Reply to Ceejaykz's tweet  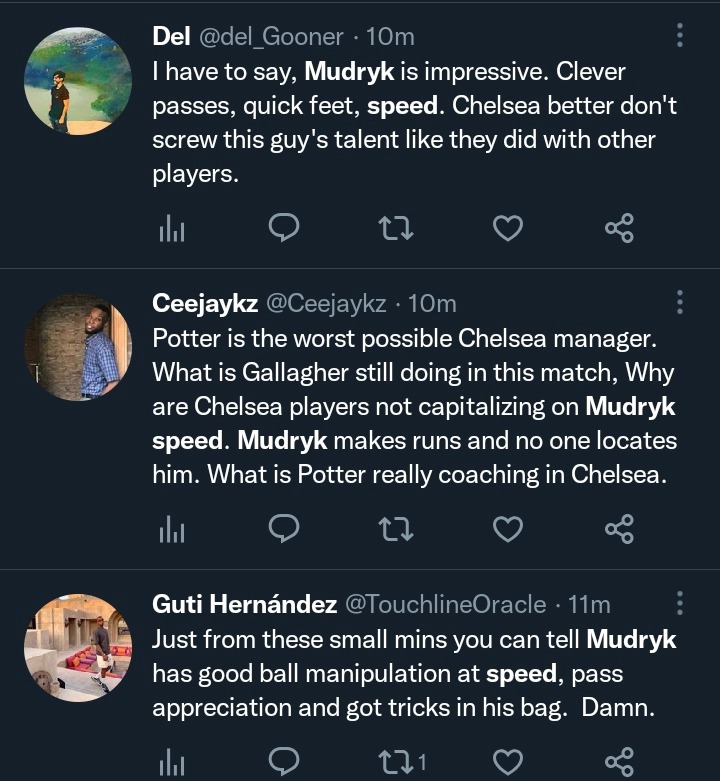[285, 528]
